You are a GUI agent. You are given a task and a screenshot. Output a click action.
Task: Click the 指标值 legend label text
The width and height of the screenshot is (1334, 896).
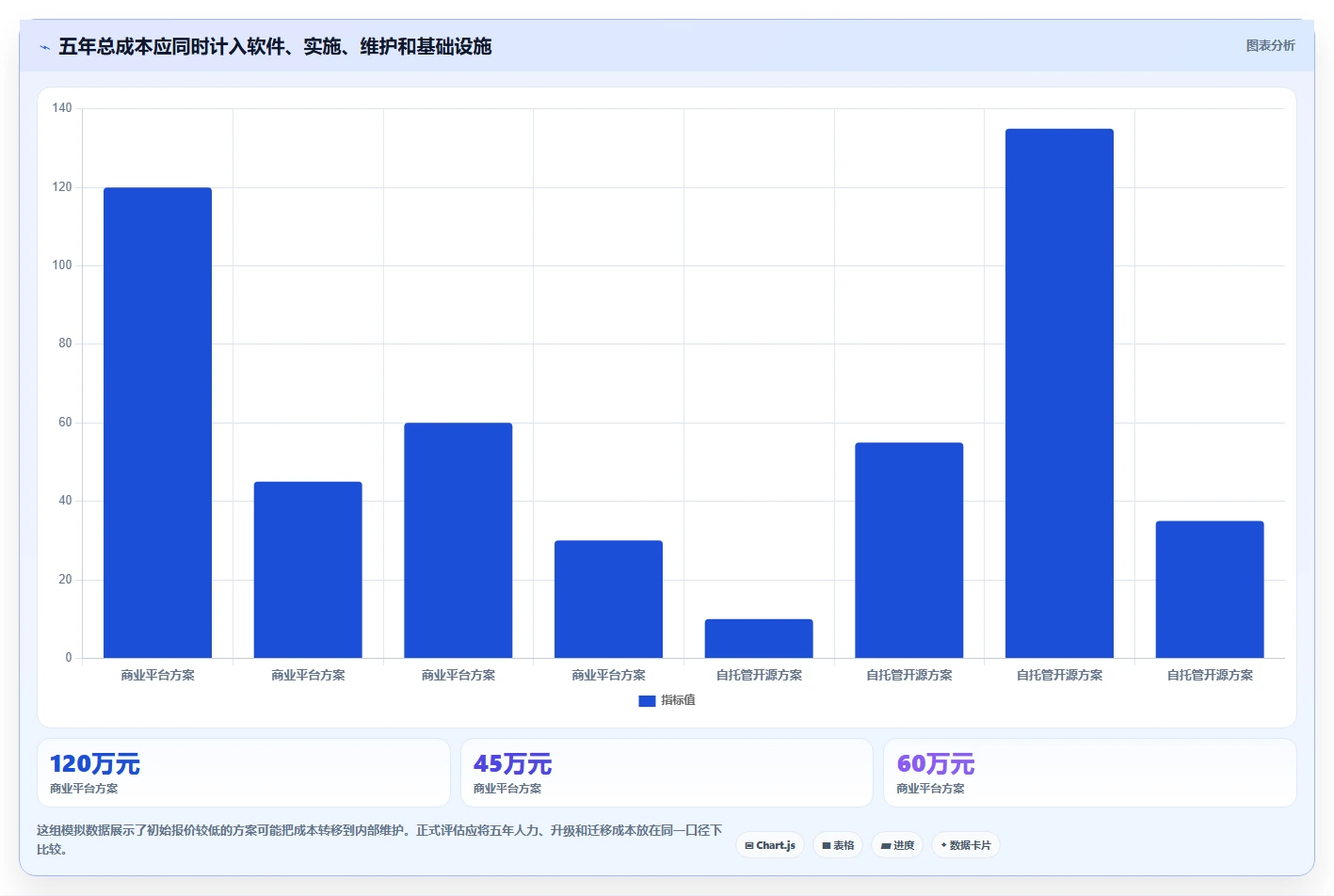(x=678, y=700)
